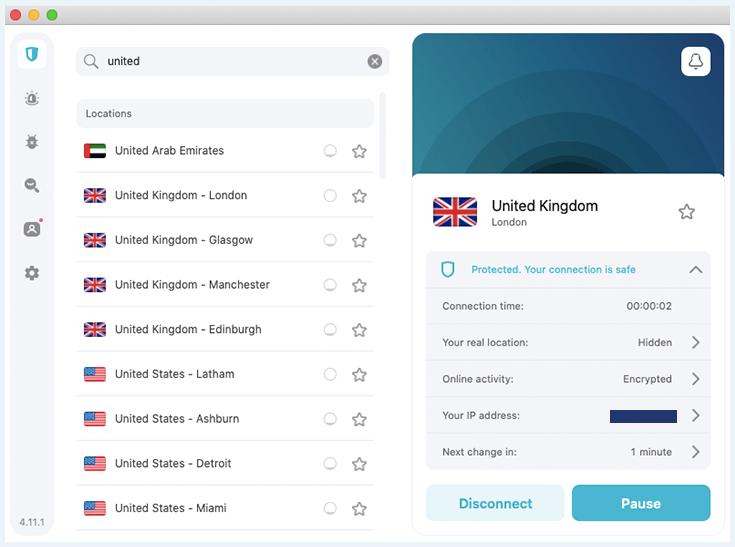Expand the Your real location row chevron
The height and width of the screenshot is (547, 735).
point(696,343)
